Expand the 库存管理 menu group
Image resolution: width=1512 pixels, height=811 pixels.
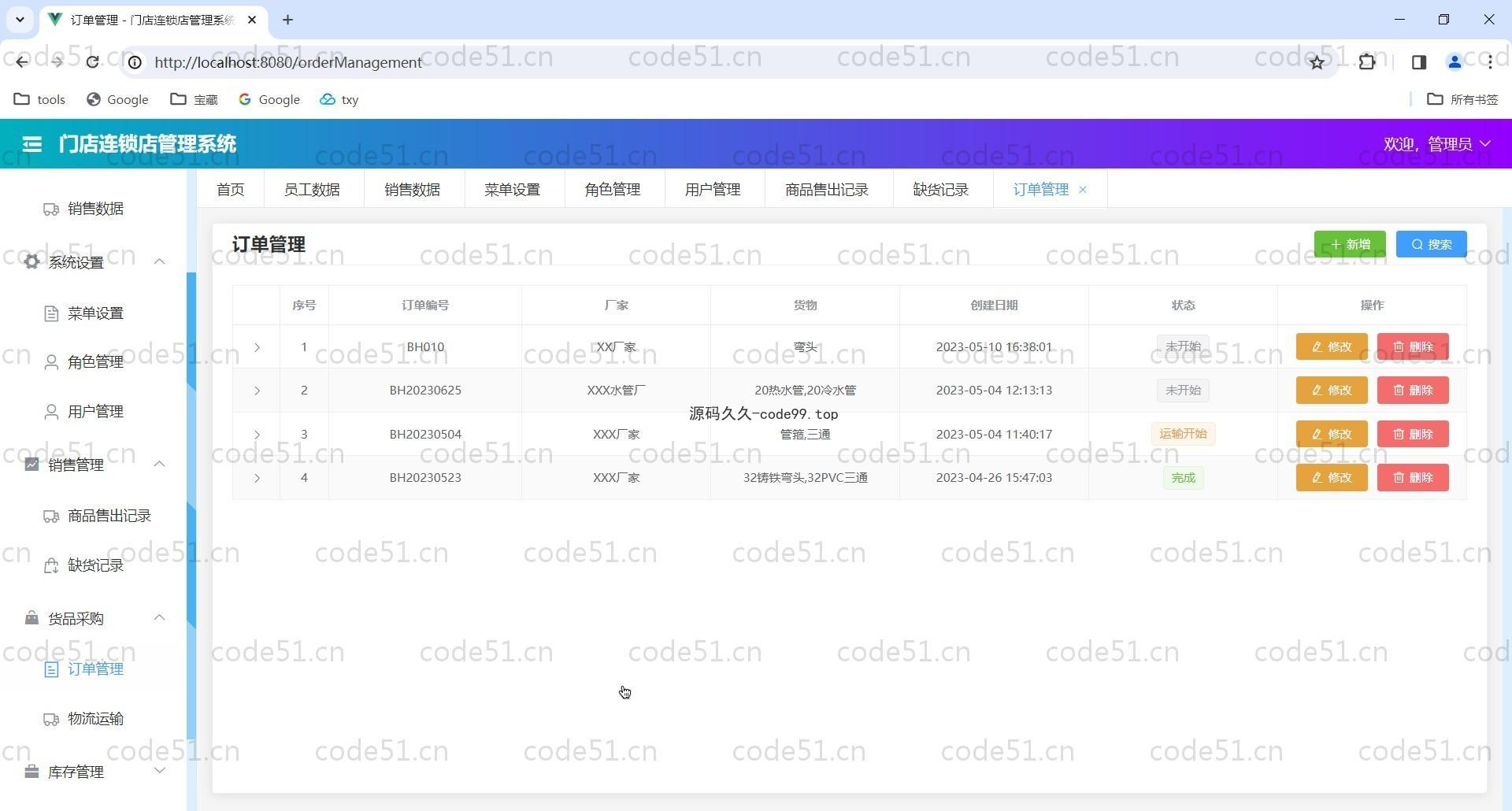(159, 771)
